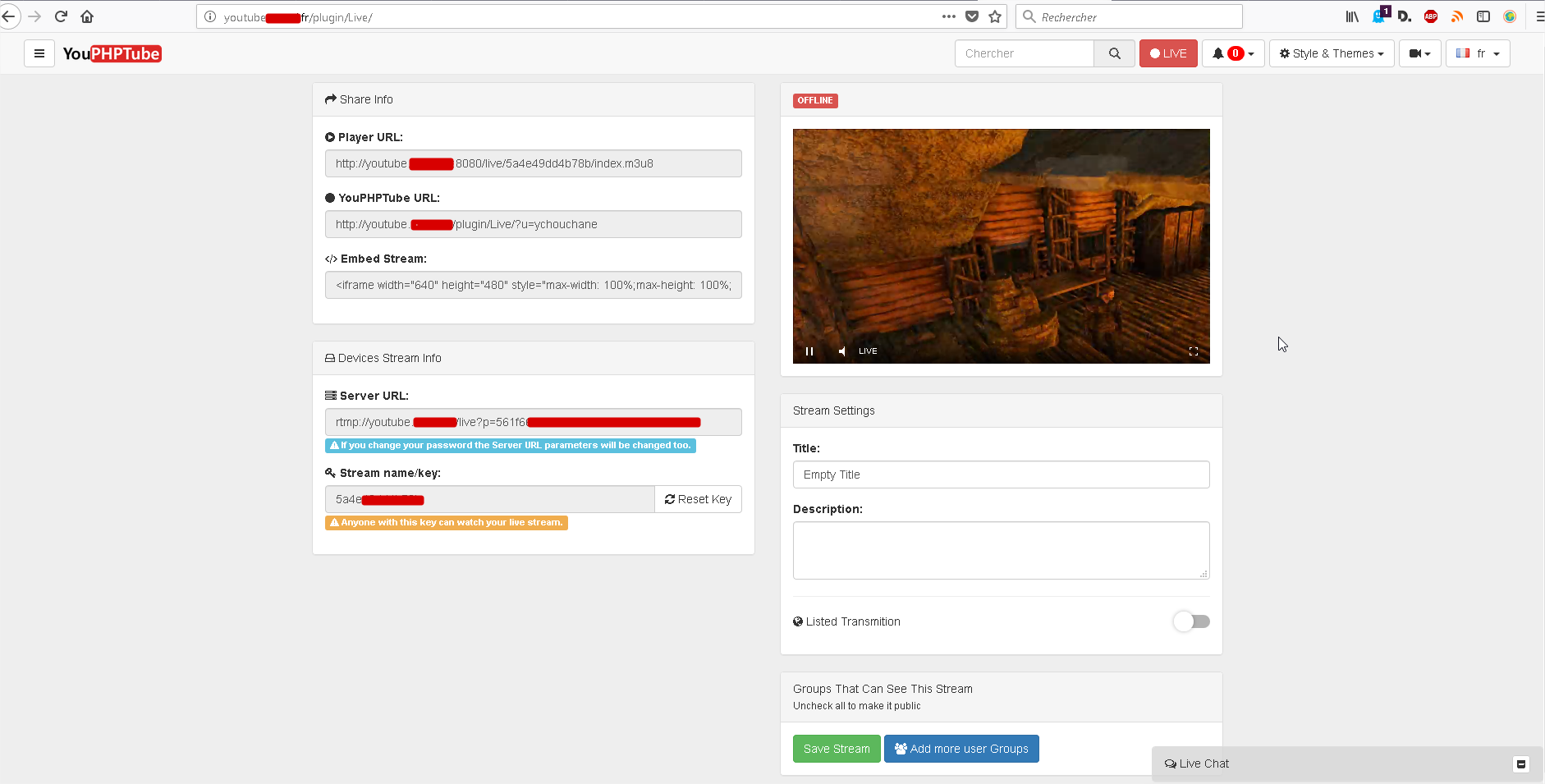Open the fr language dropdown
Viewport: 1545px width, 784px height.
(x=1478, y=53)
